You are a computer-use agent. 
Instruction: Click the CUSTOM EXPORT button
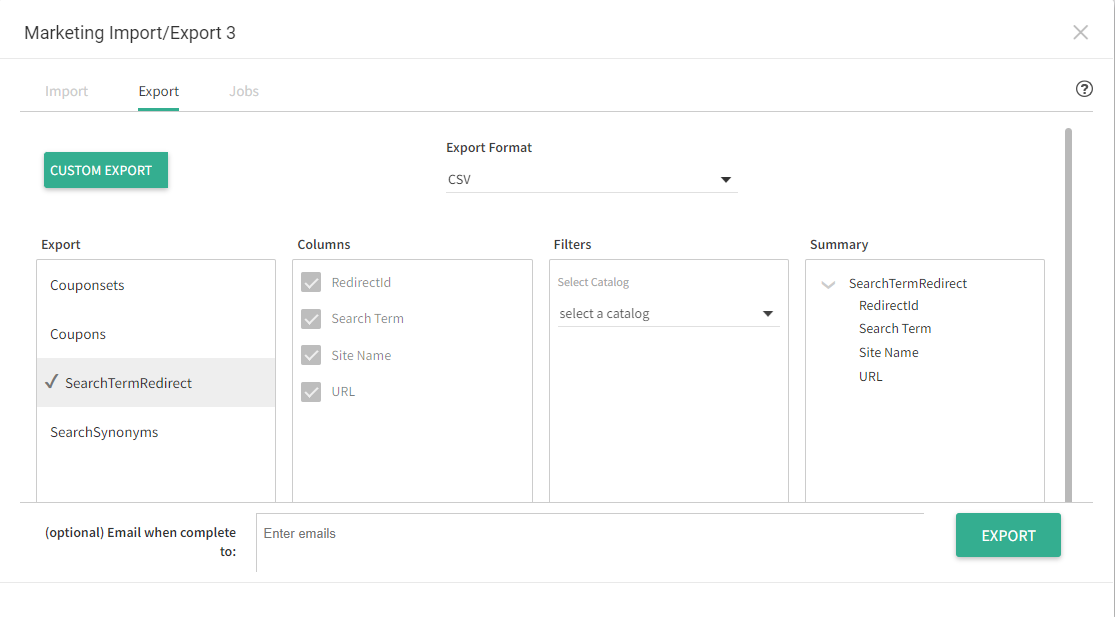click(x=105, y=170)
